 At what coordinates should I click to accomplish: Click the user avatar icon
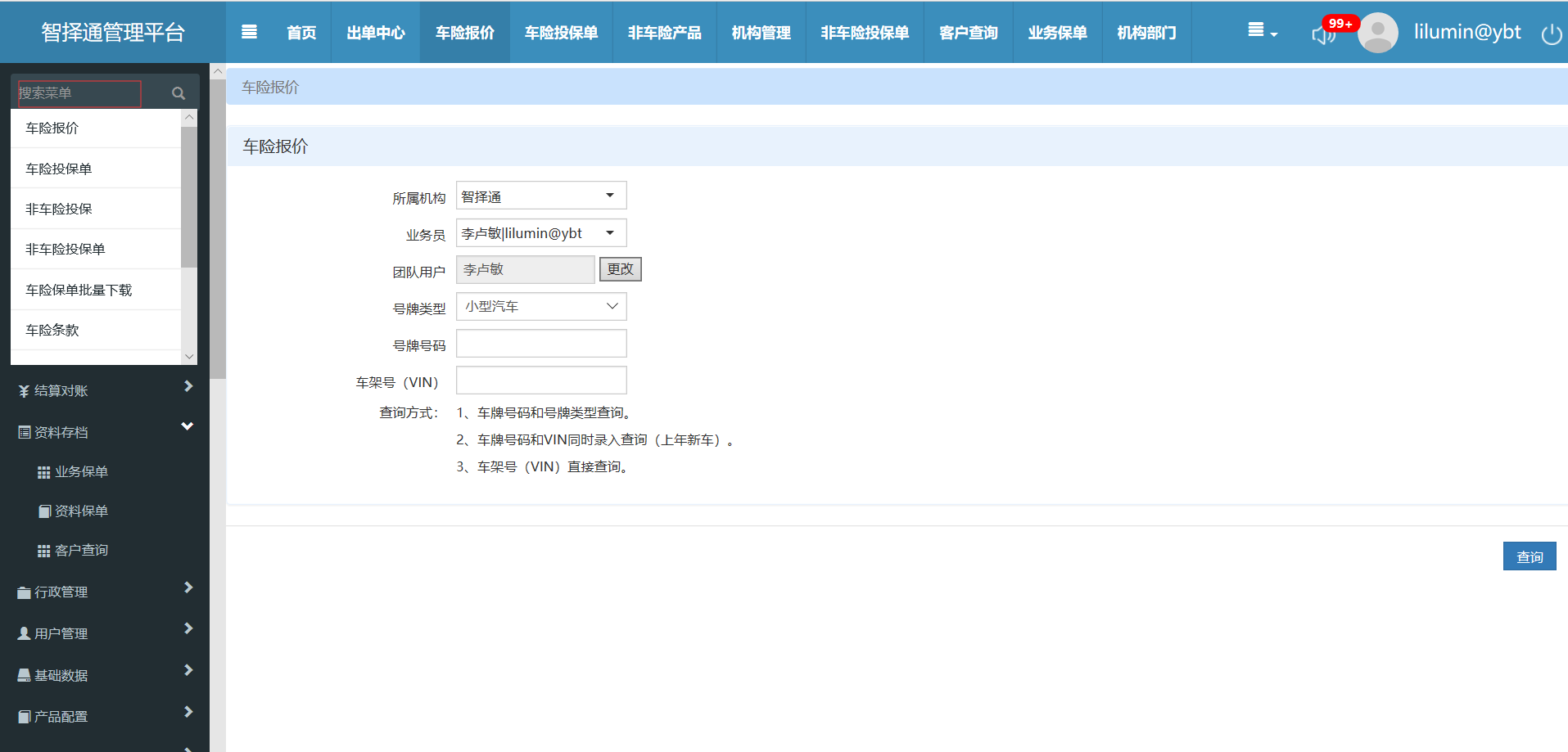click(1378, 32)
